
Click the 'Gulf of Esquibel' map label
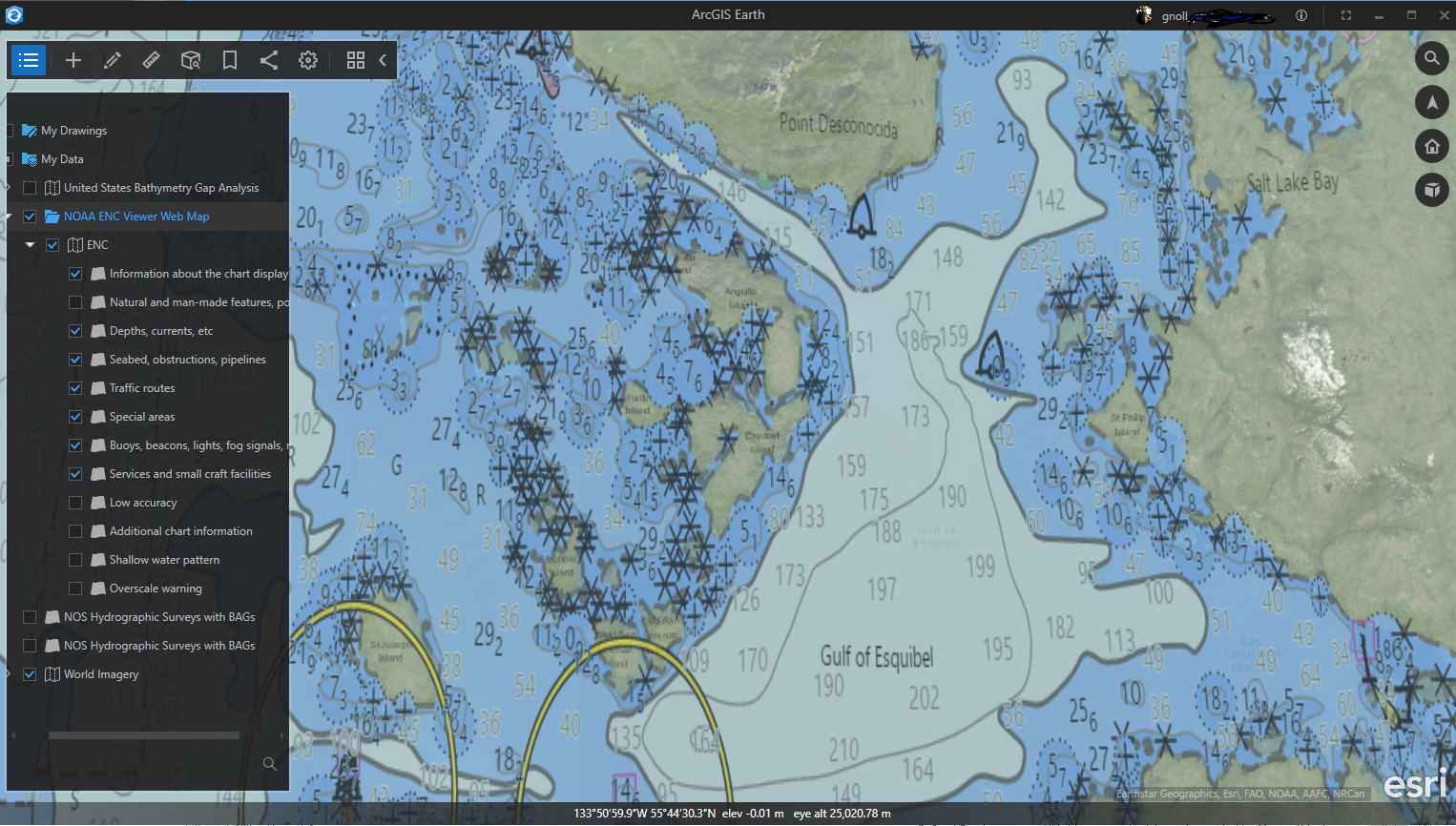click(877, 657)
